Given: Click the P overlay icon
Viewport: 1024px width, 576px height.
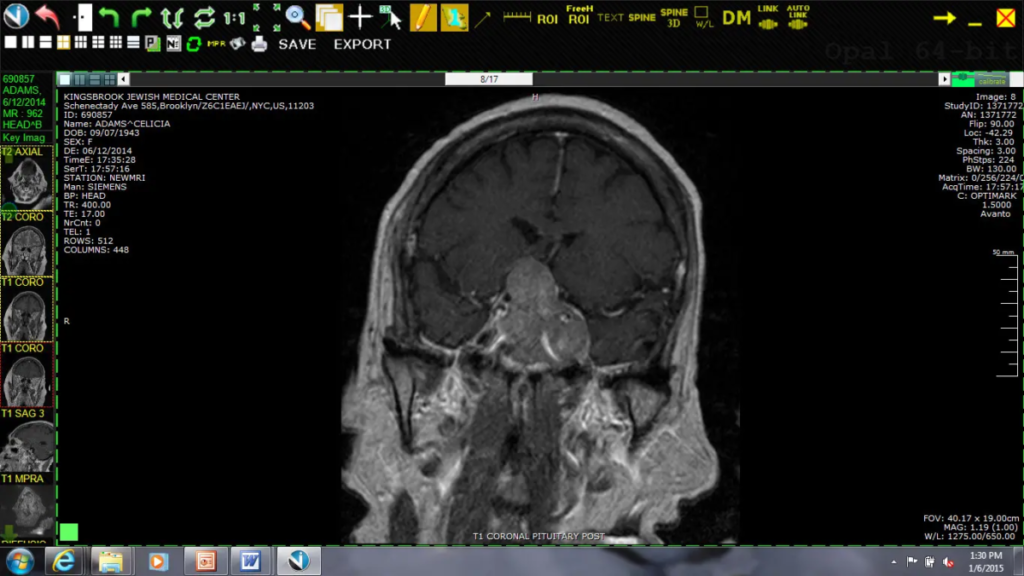Looking at the screenshot, I should 153,44.
